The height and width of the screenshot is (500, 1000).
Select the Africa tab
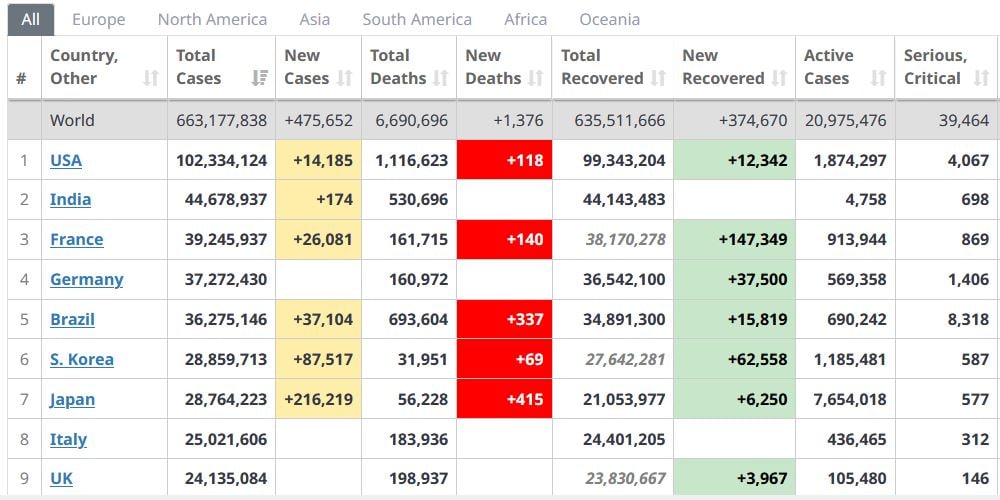point(526,20)
